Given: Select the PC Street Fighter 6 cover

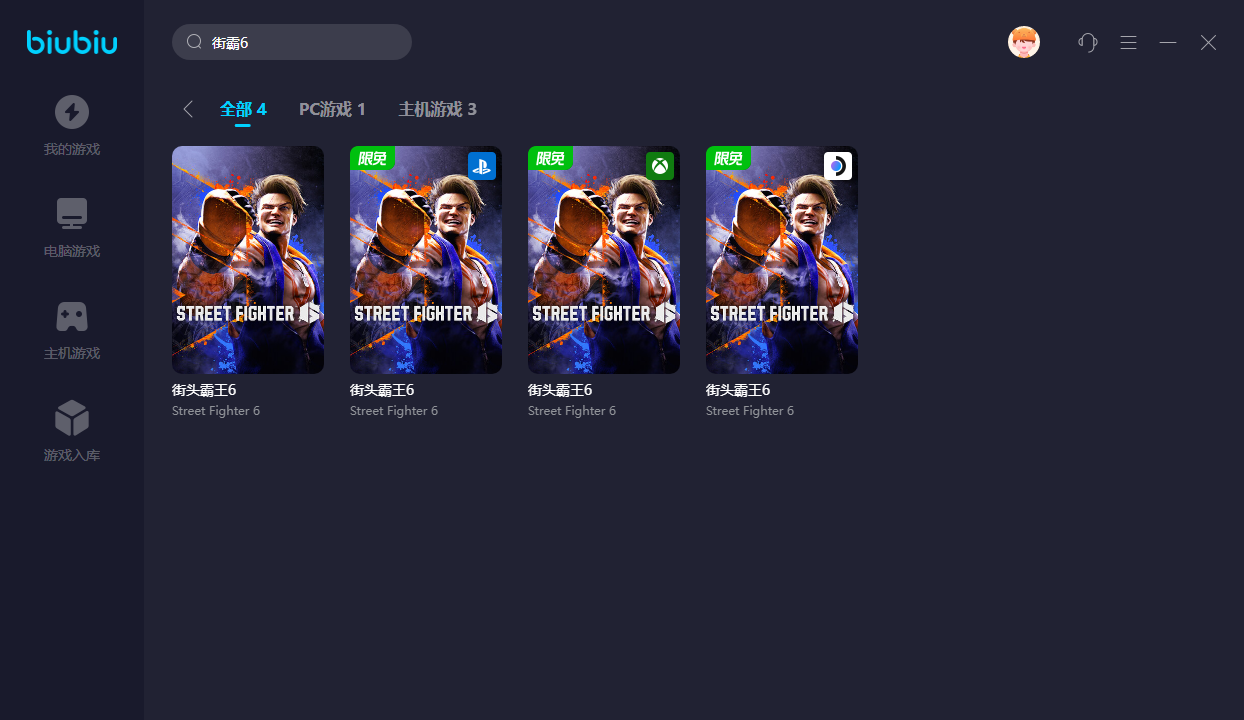Looking at the screenshot, I should point(248,260).
